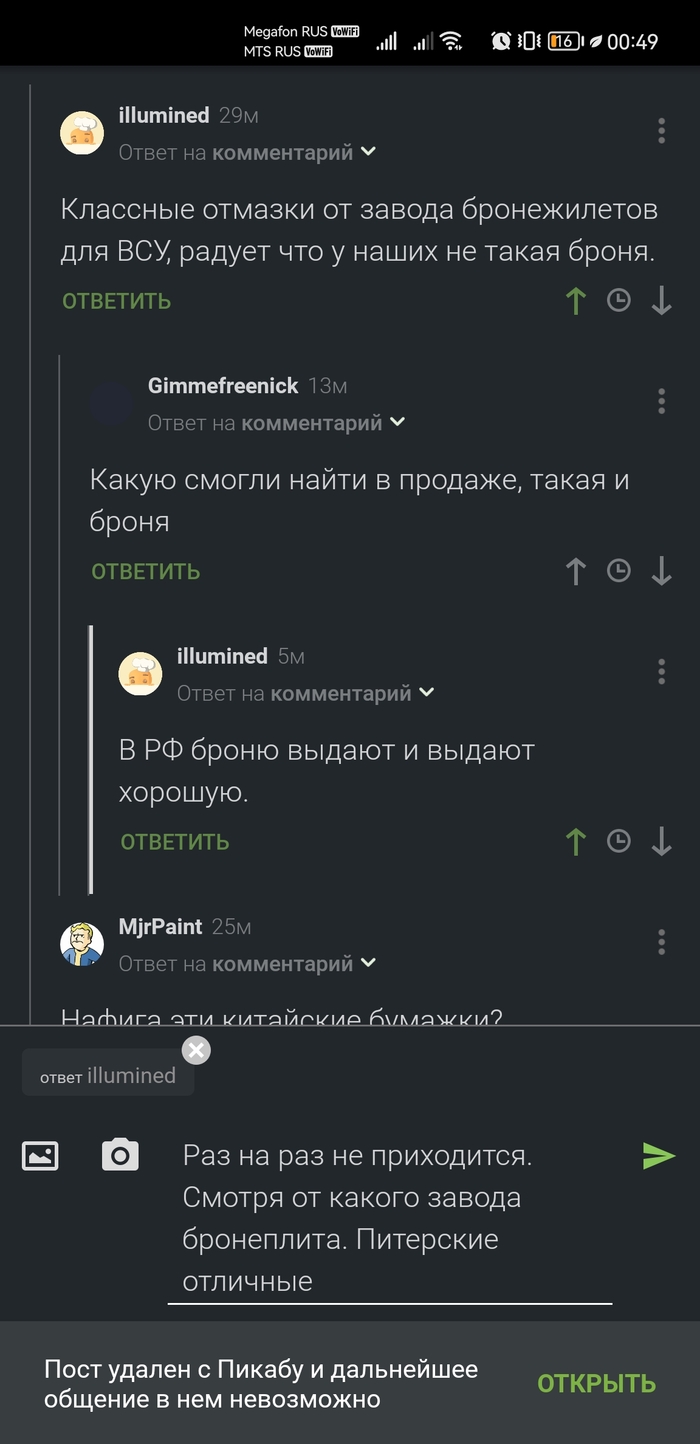
Task: Open three-dot menu on Gimmefreenick's comment
Action: (661, 401)
